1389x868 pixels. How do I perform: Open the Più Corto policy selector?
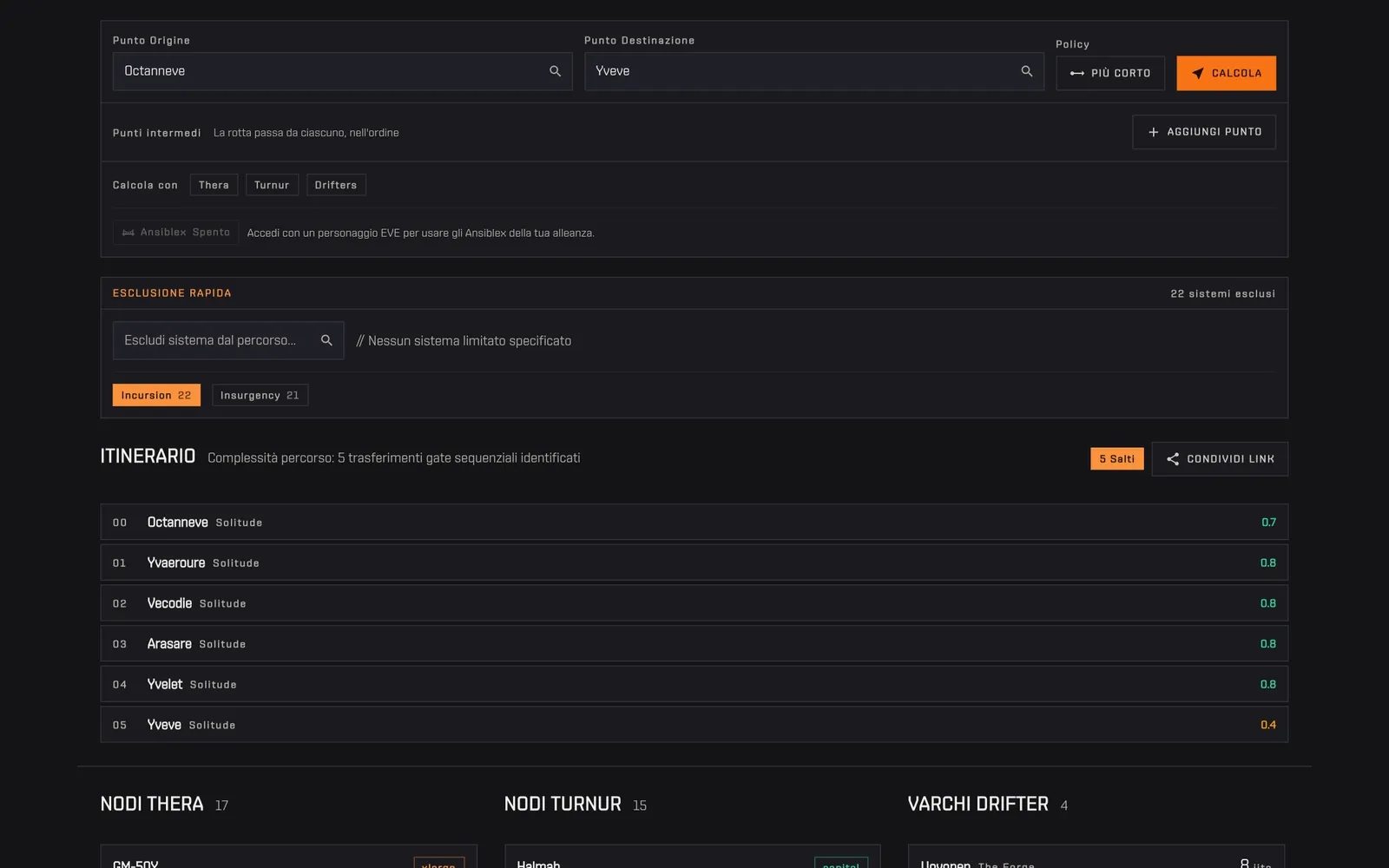coord(1110,73)
